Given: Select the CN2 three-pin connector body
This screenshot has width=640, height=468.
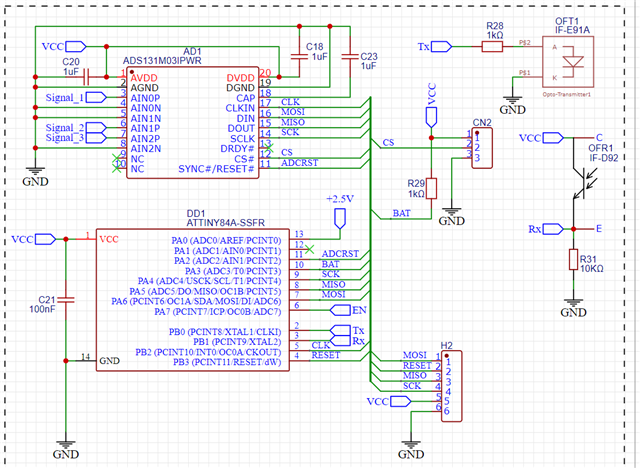Looking at the screenshot, I should (482, 148).
